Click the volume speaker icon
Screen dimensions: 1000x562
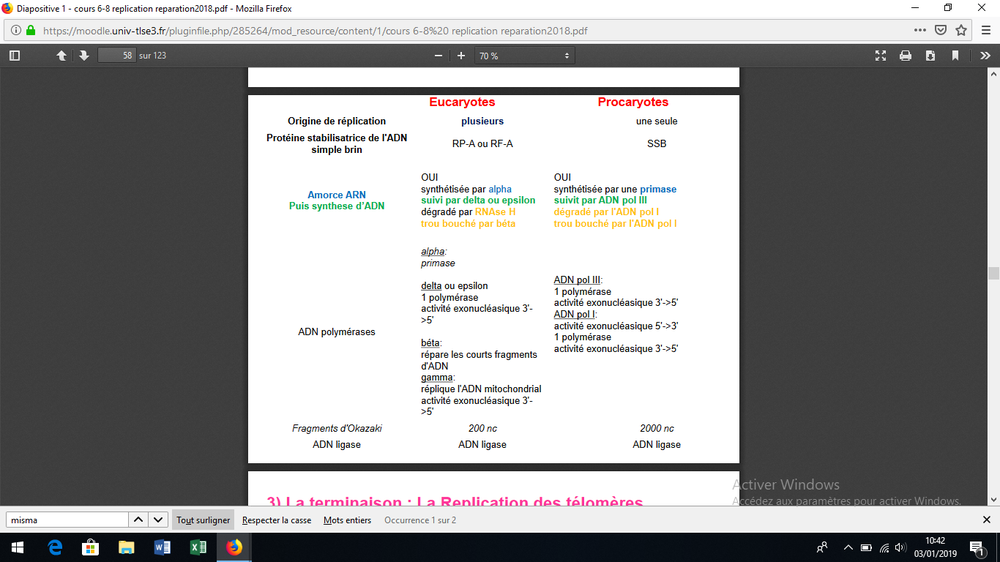[x=900, y=547]
